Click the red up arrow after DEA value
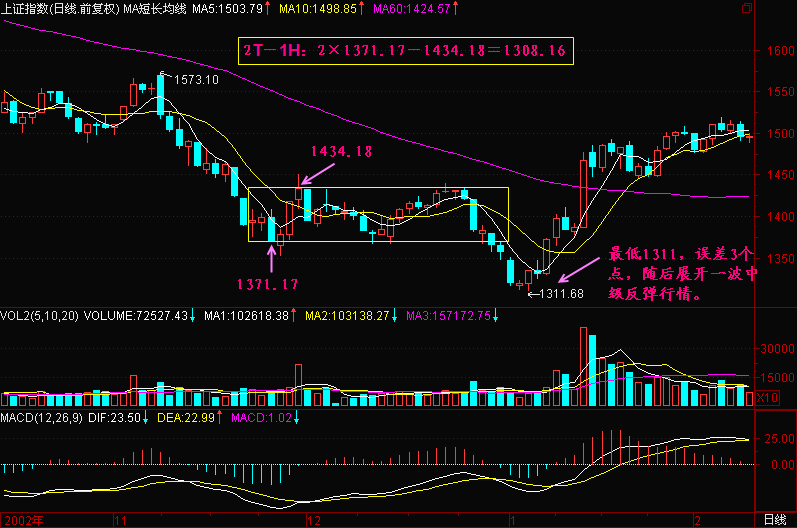 coord(217,416)
